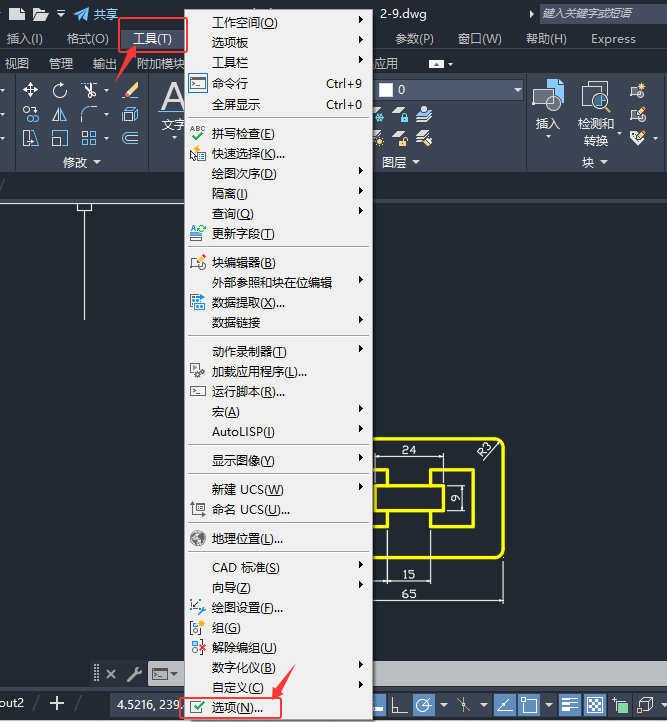
Task: Toggle Transparency in status bar
Action: (x=594, y=704)
